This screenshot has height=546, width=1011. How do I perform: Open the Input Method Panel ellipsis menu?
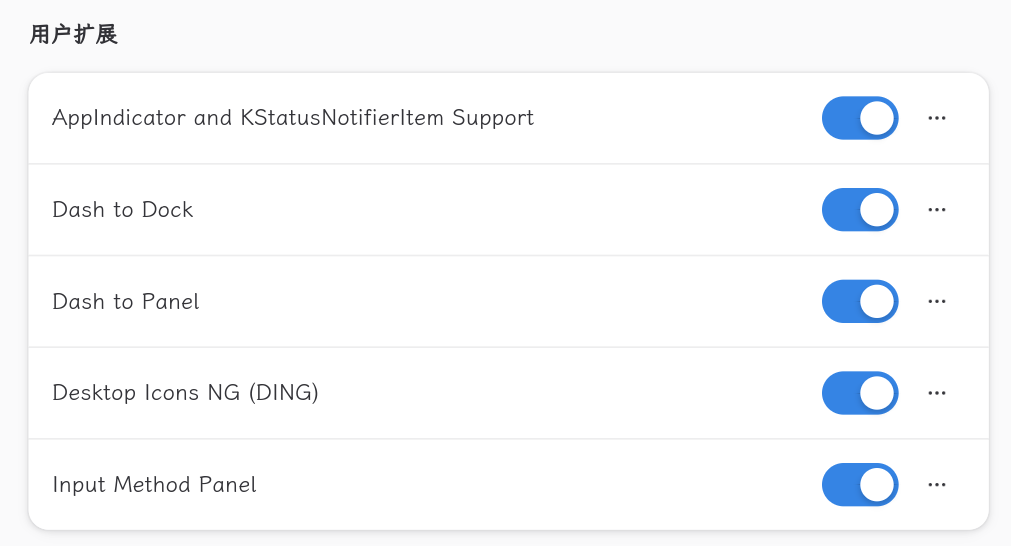pos(936,485)
